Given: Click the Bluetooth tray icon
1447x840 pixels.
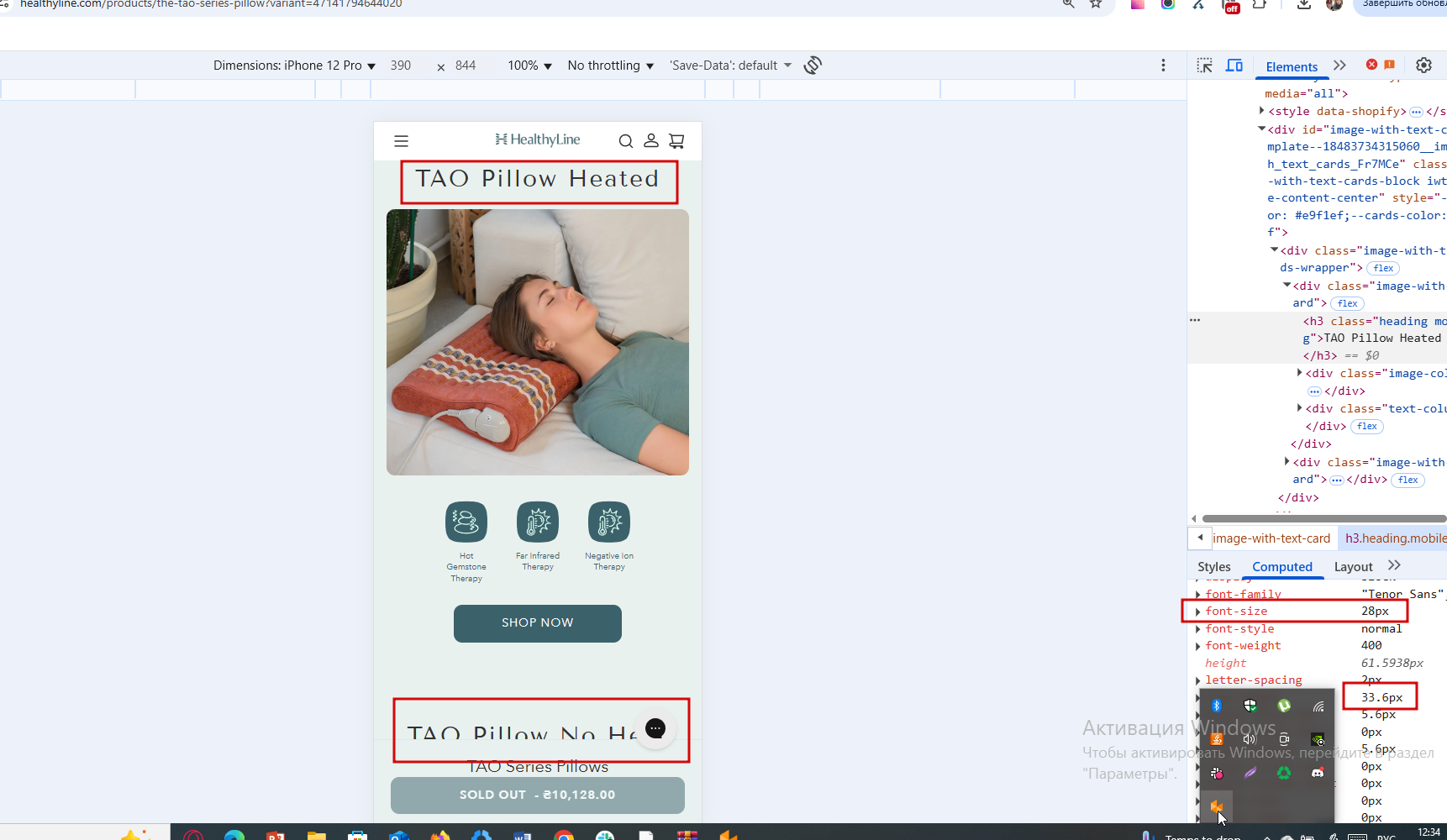Looking at the screenshot, I should 1216,706.
